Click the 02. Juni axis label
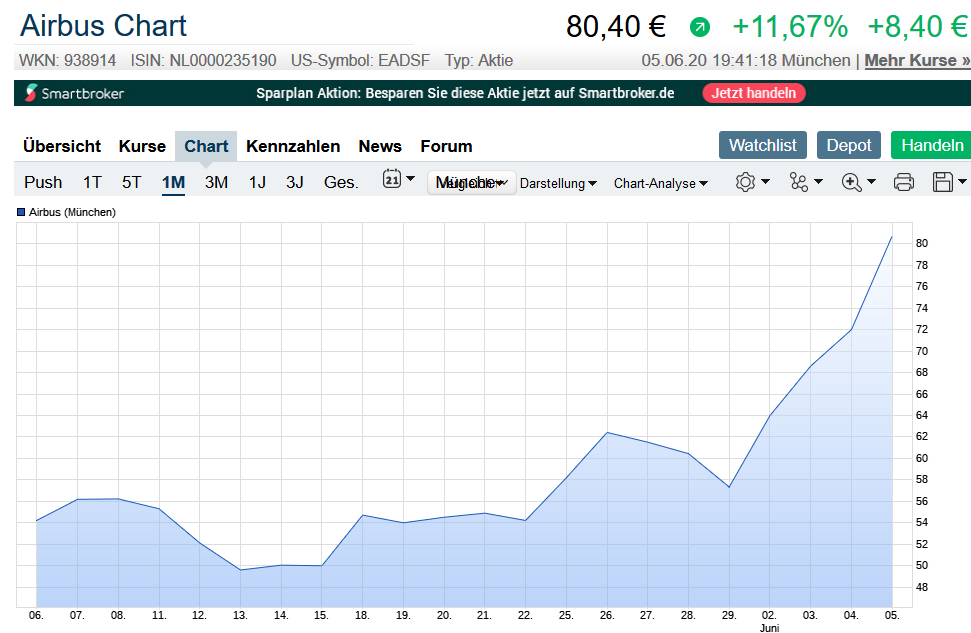Image resolution: width=971 pixels, height=633 pixels. point(769,621)
